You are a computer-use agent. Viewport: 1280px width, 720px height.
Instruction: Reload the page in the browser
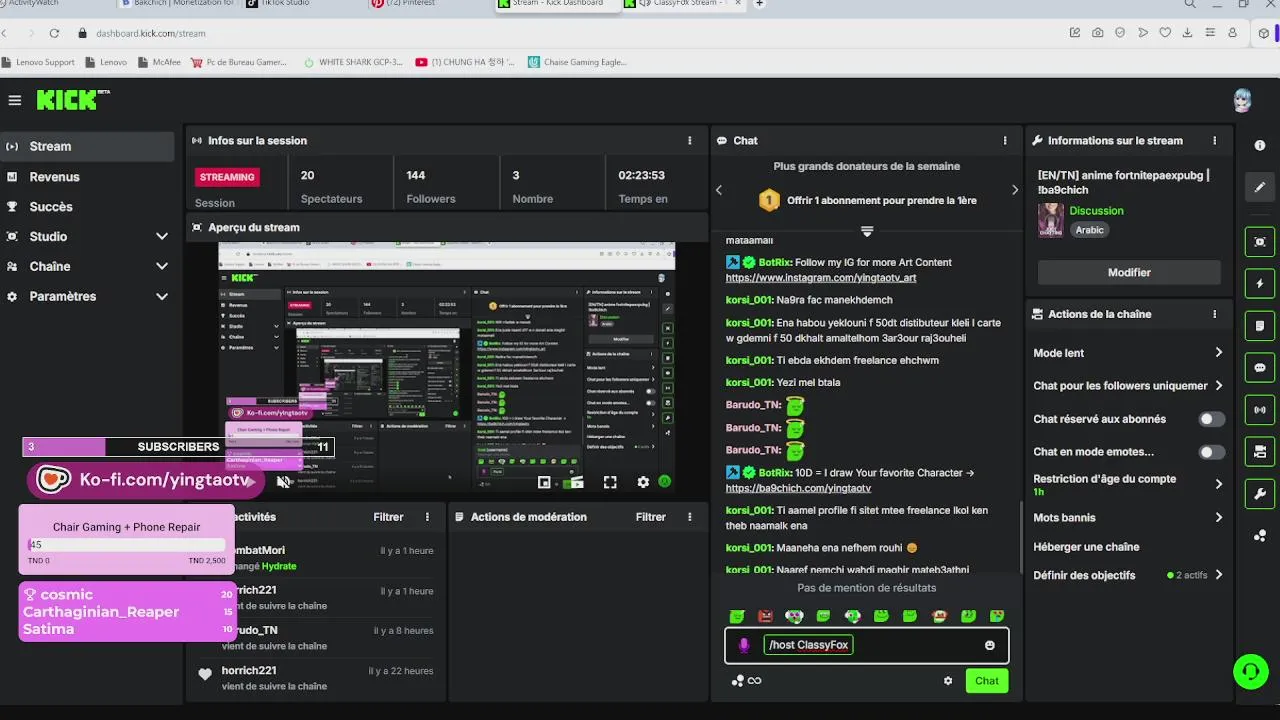[x=54, y=33]
